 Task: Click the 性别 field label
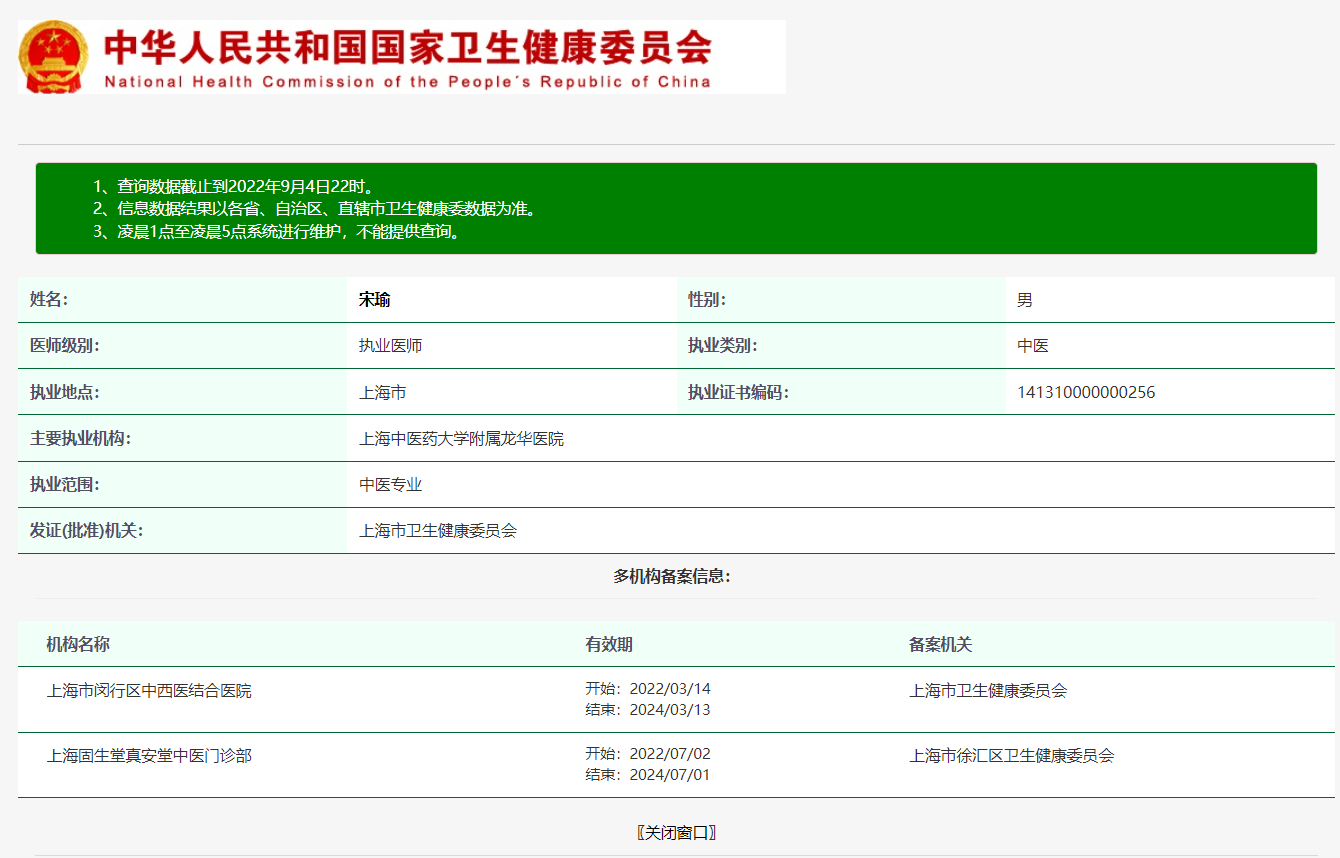click(x=707, y=300)
